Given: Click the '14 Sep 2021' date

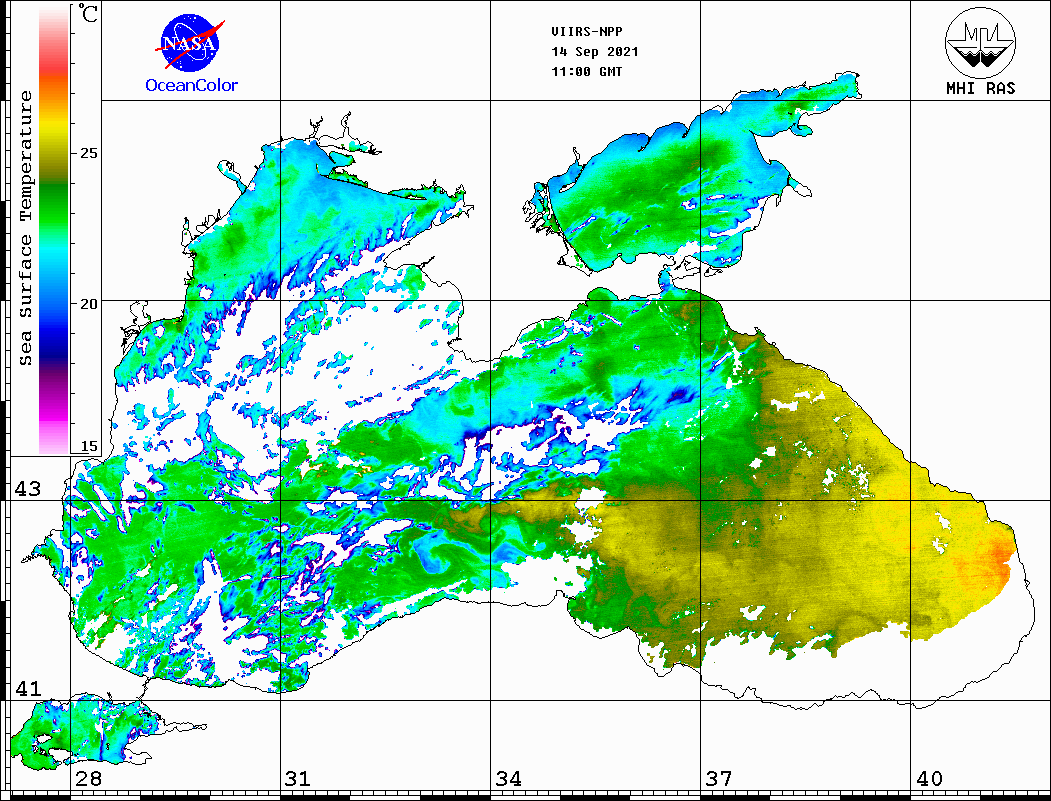Looking at the screenshot, I should (595, 52).
